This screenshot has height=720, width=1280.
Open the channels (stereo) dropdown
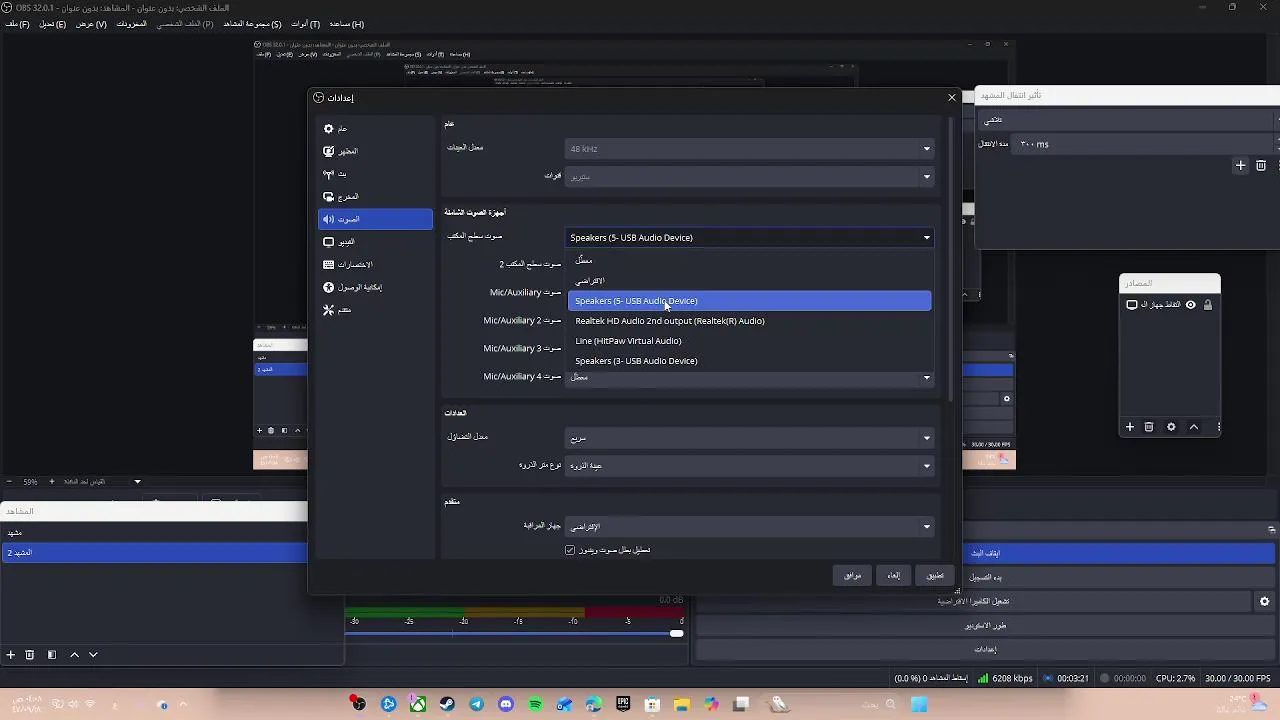pyautogui.click(x=749, y=177)
